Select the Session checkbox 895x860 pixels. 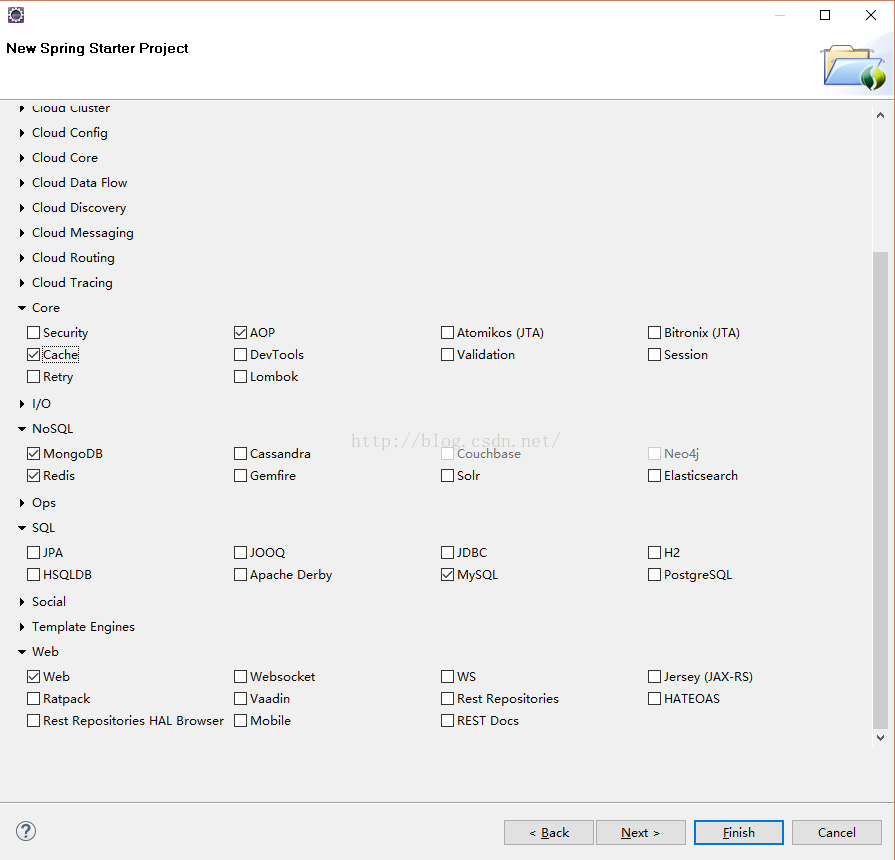(654, 354)
